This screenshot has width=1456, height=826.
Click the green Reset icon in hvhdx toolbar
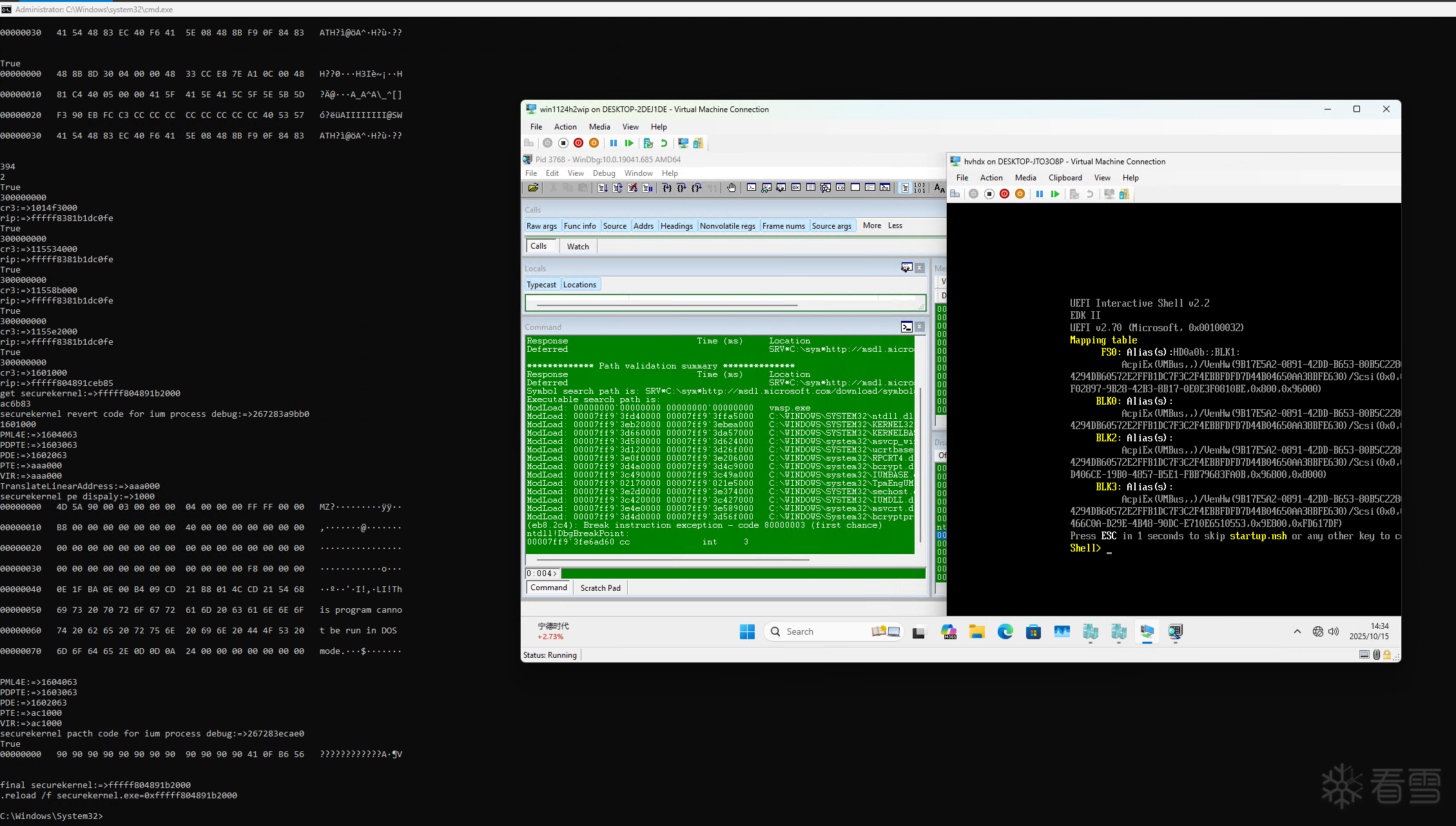coord(1054,194)
